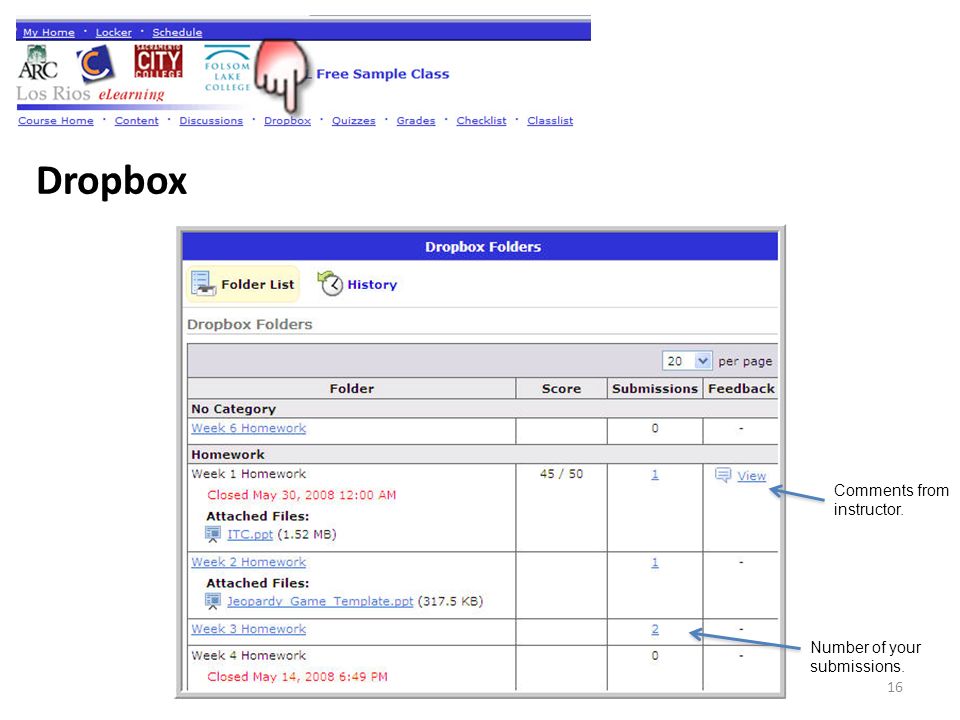Open Week 2 Homework submissions count link

click(x=655, y=563)
